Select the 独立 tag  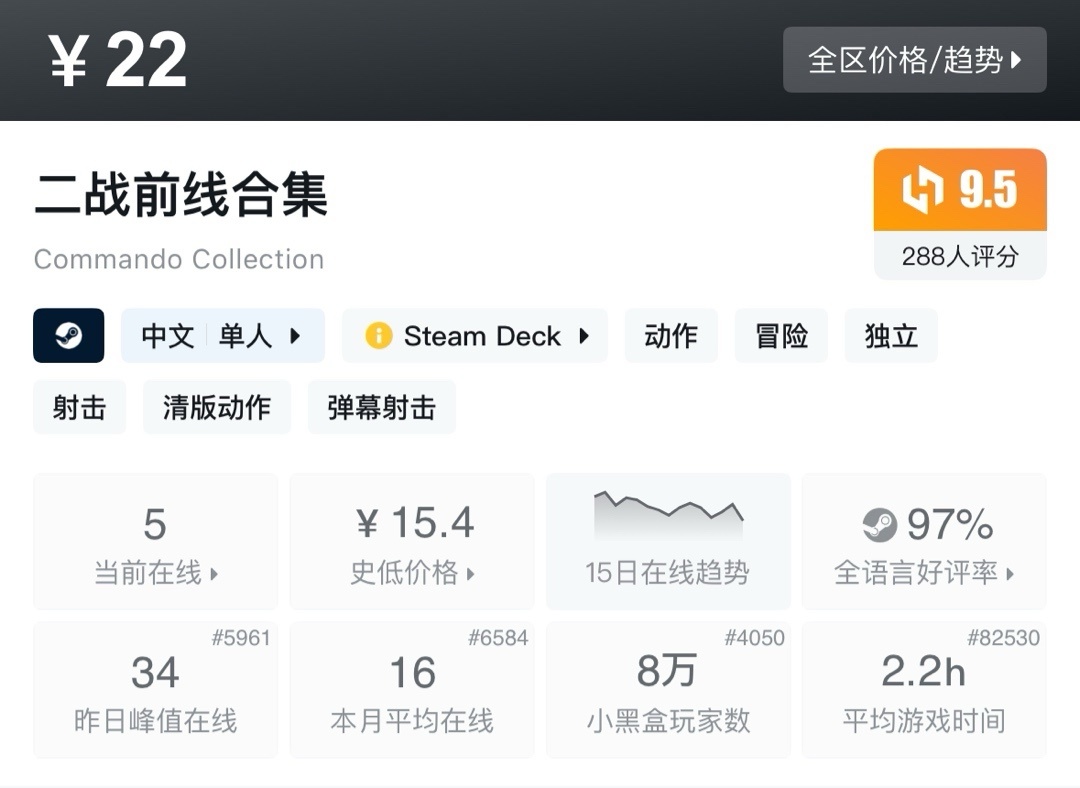890,336
